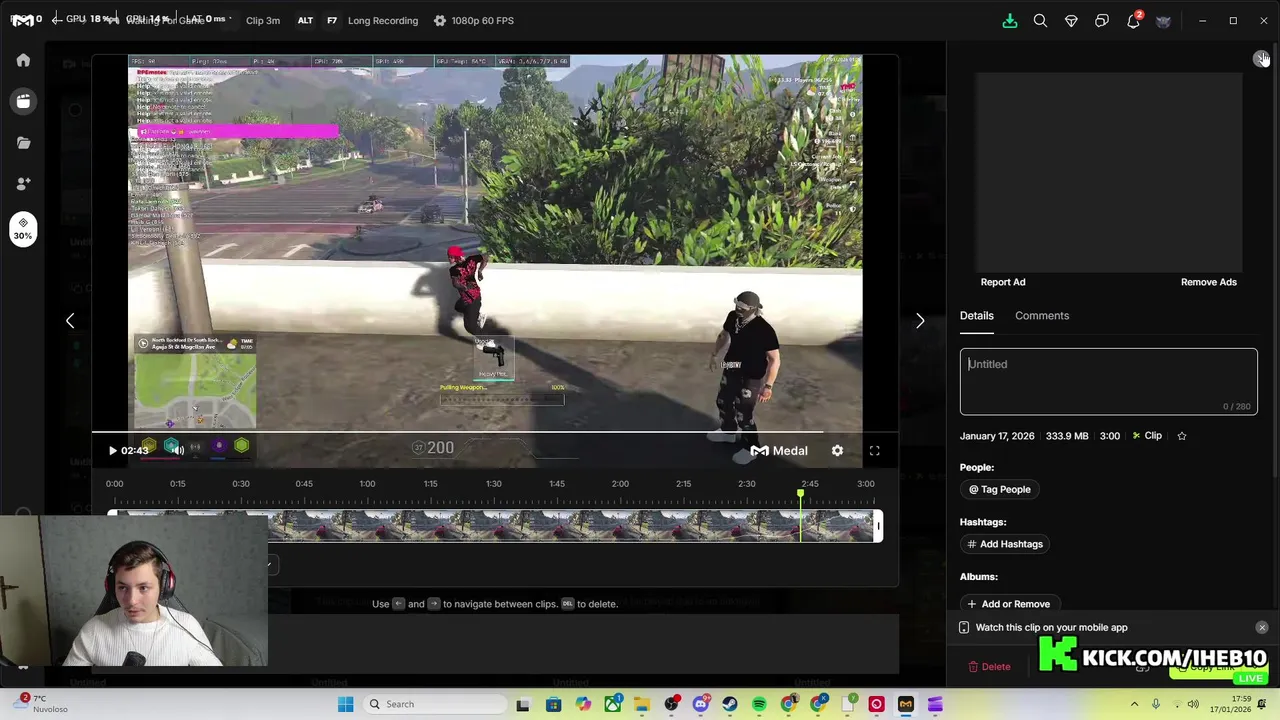Open Microsoft Store from the taskbar
Viewport: 1280px width, 720px height.
point(553,704)
